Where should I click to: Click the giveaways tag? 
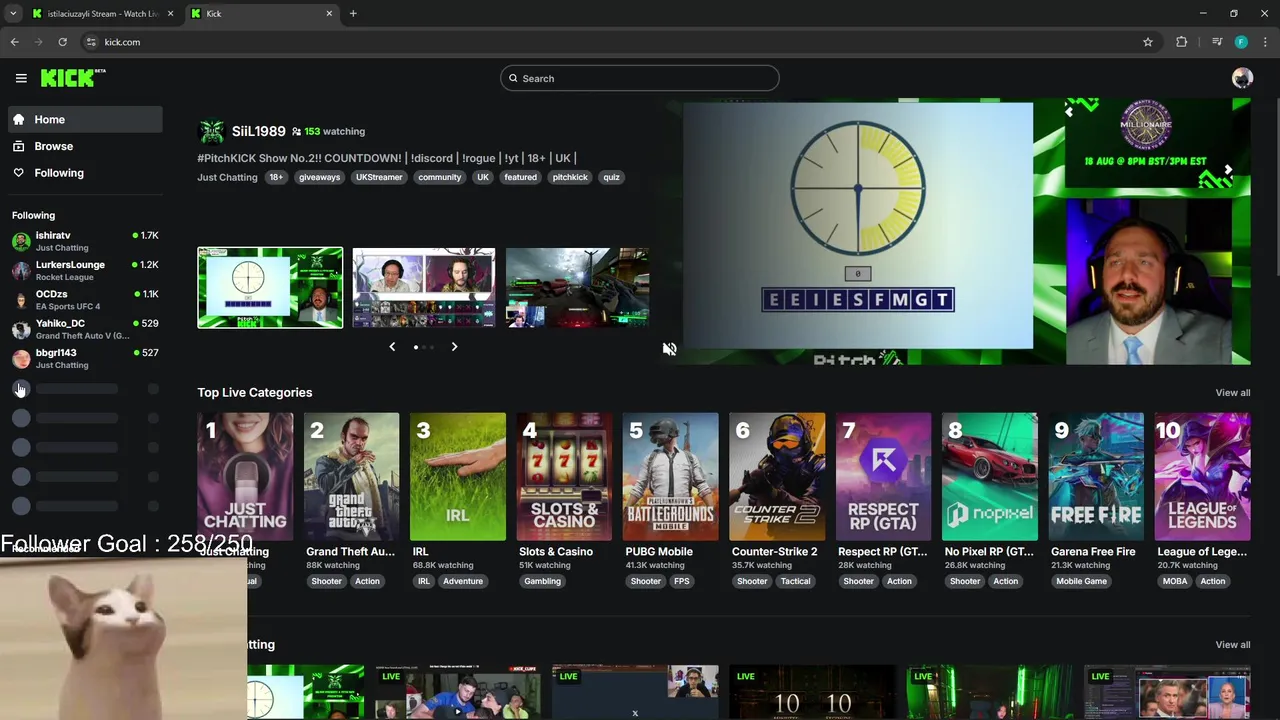click(x=319, y=177)
